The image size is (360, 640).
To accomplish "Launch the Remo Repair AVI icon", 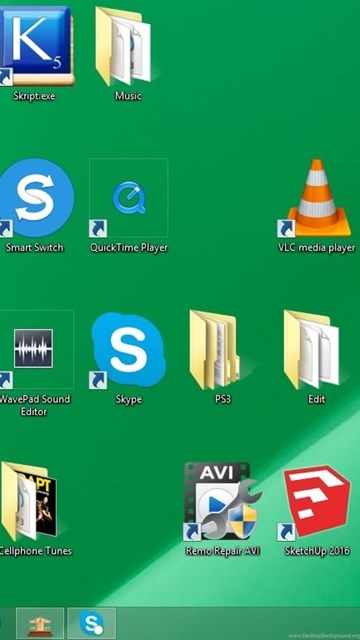I will point(222,502).
